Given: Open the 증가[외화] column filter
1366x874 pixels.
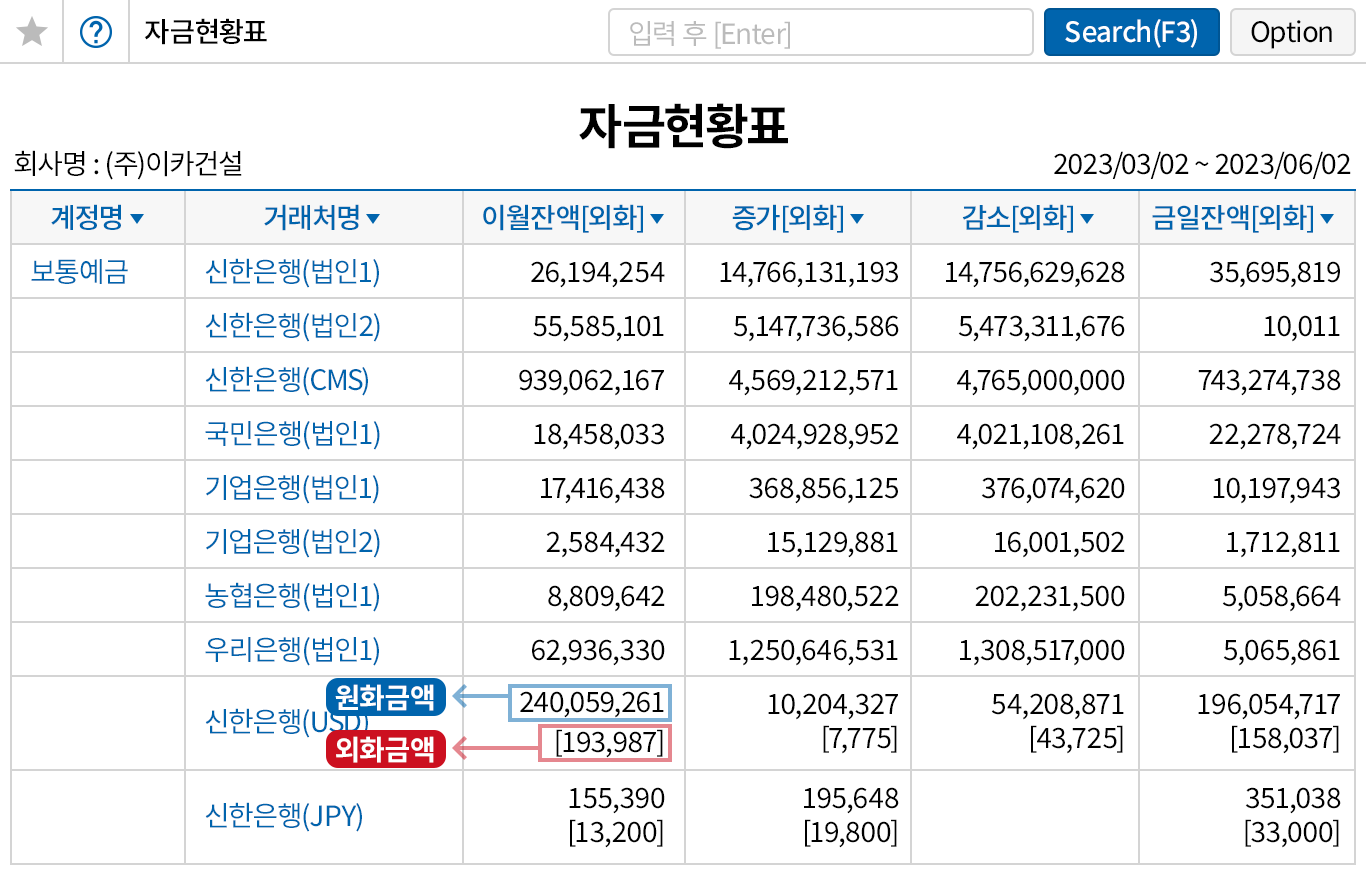Looking at the screenshot, I should click(x=857, y=218).
